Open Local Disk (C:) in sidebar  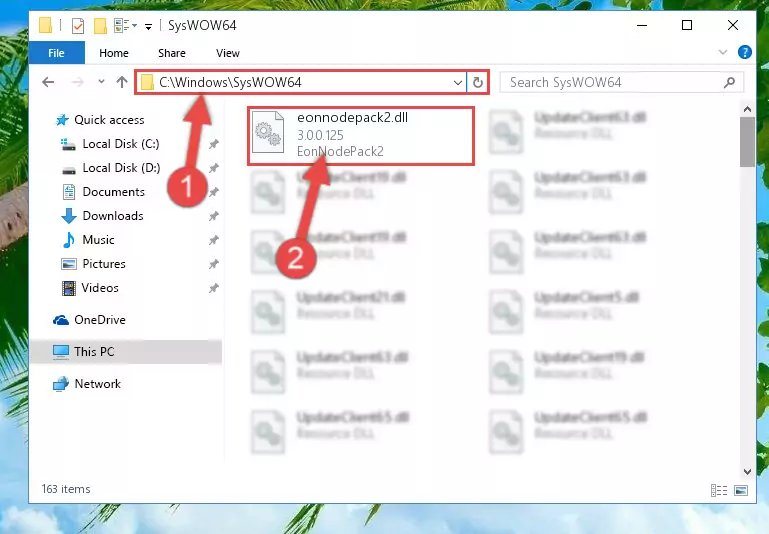pyautogui.click(x=121, y=144)
